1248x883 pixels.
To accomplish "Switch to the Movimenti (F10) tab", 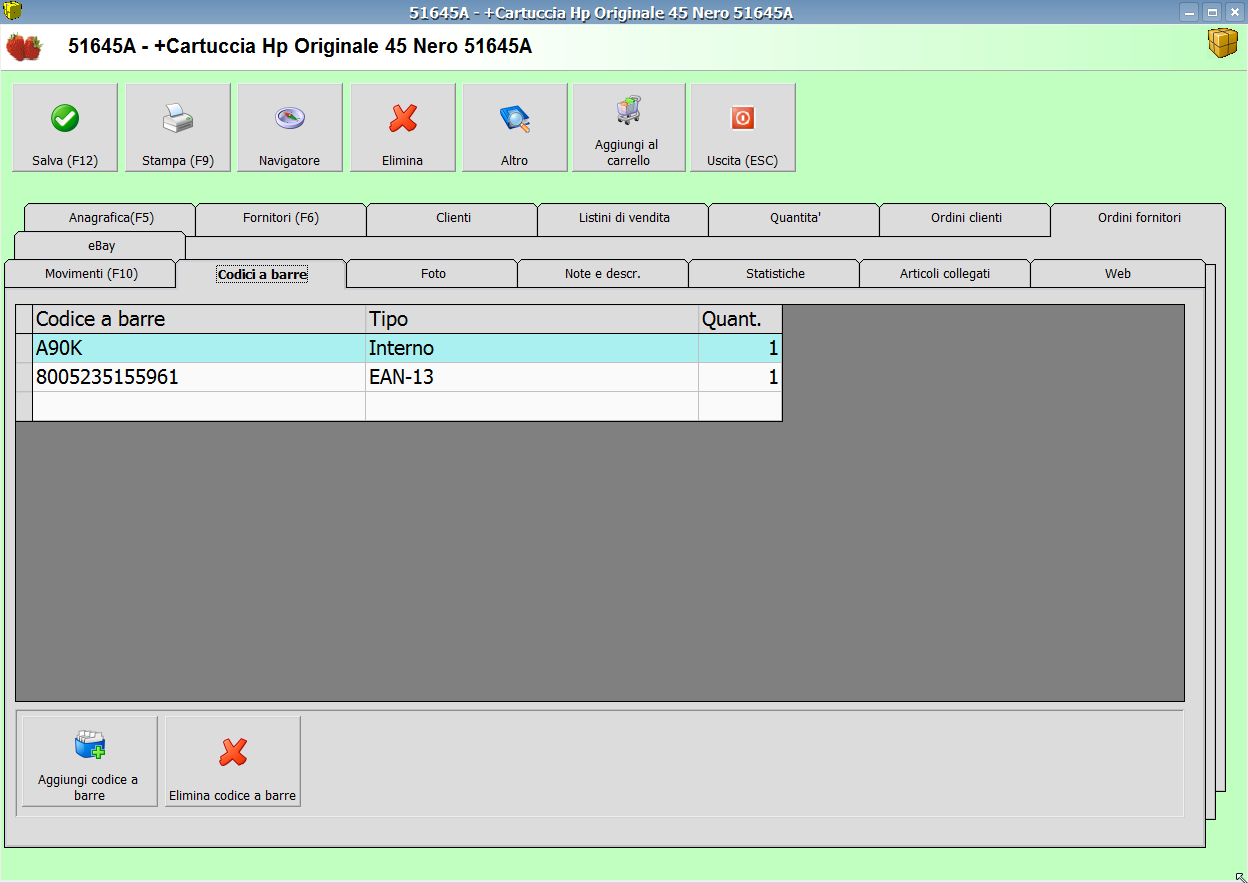I will [x=91, y=274].
